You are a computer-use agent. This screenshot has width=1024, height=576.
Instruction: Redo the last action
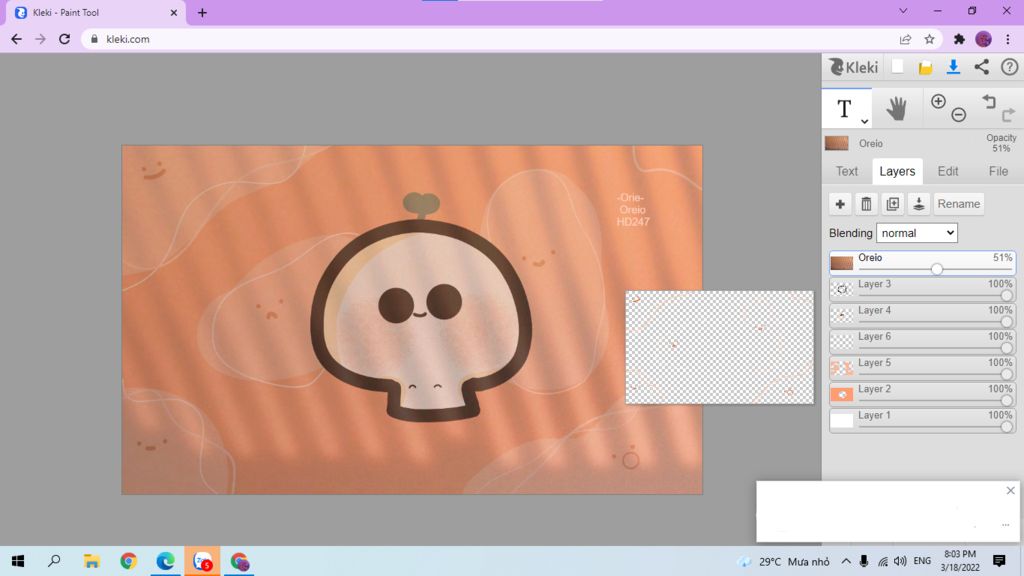pos(1008,115)
